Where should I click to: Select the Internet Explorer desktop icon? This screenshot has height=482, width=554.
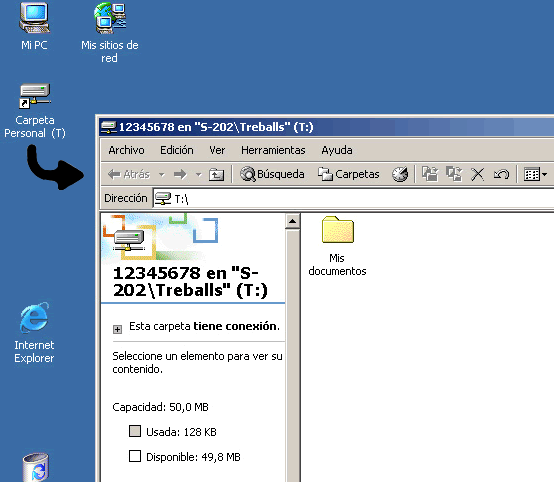34,333
